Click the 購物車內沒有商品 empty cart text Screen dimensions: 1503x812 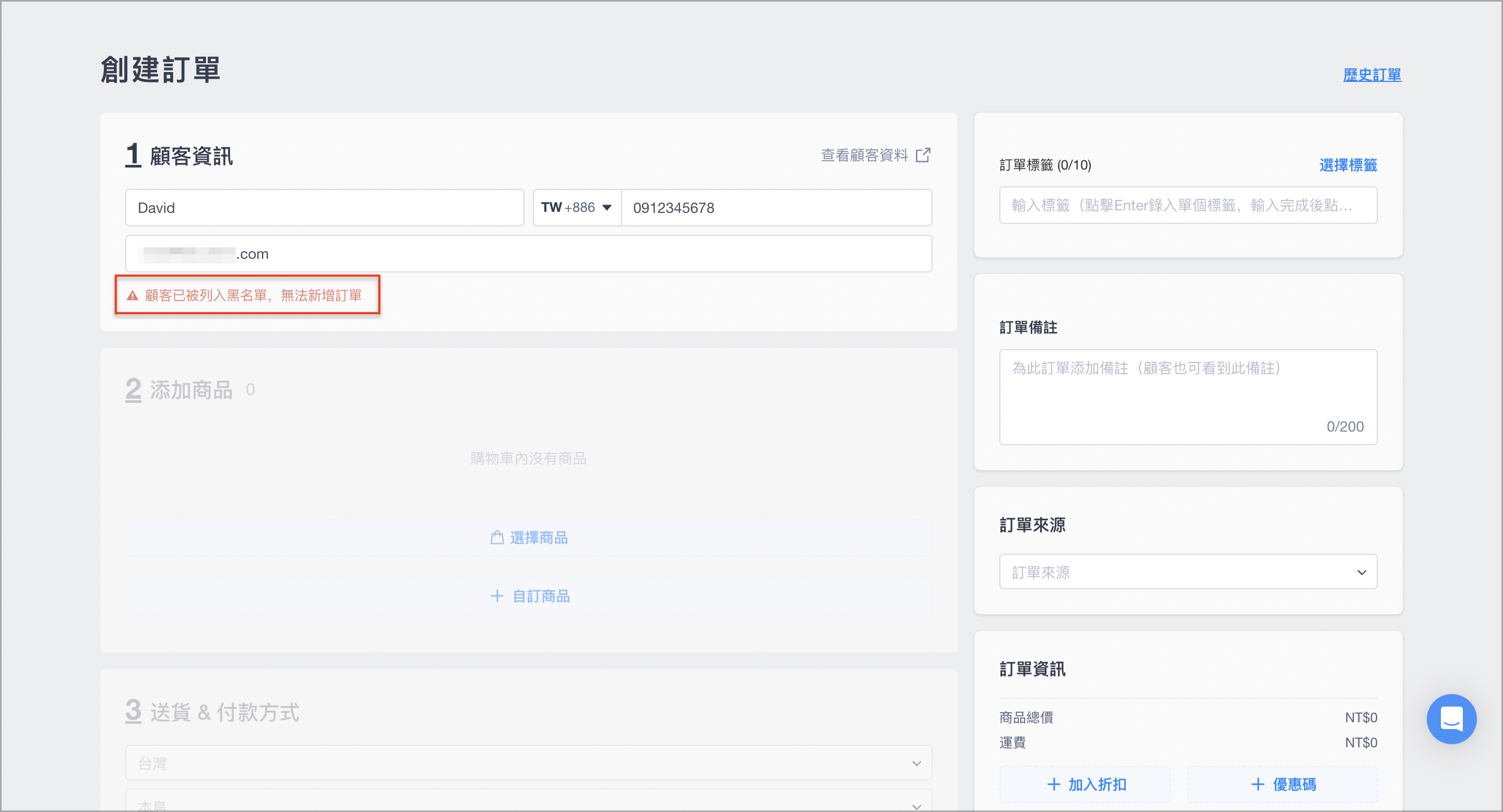[x=529, y=459]
